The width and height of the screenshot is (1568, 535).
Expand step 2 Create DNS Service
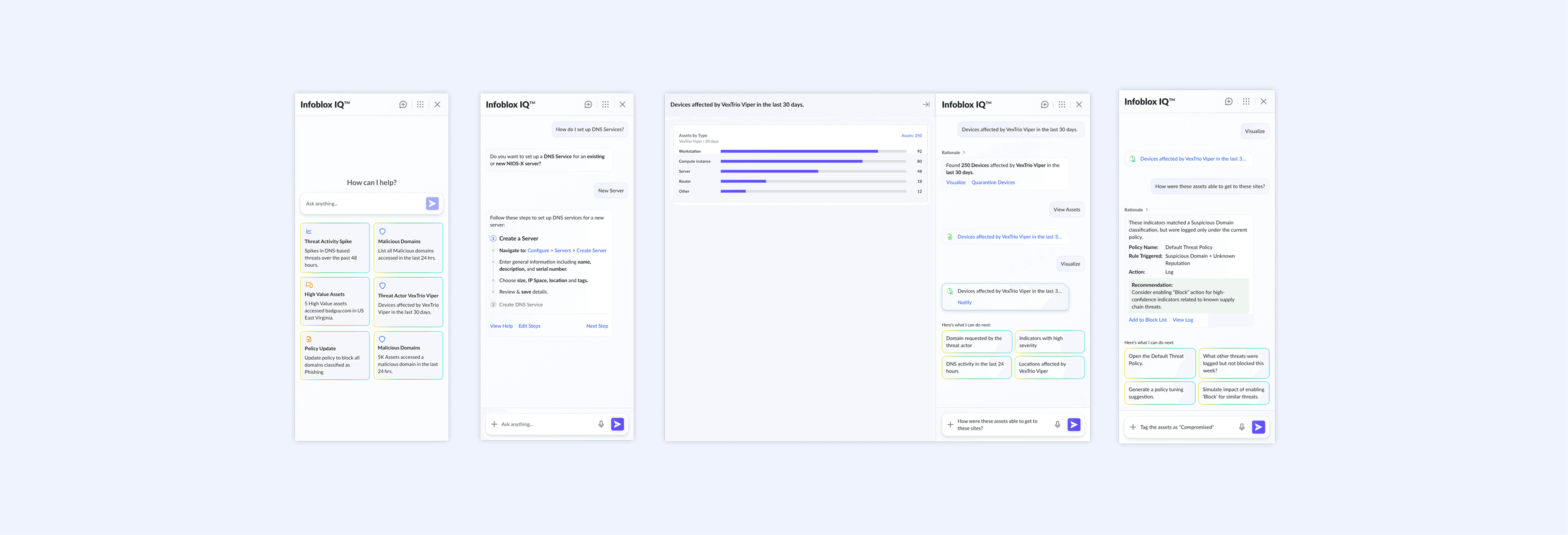[520, 305]
